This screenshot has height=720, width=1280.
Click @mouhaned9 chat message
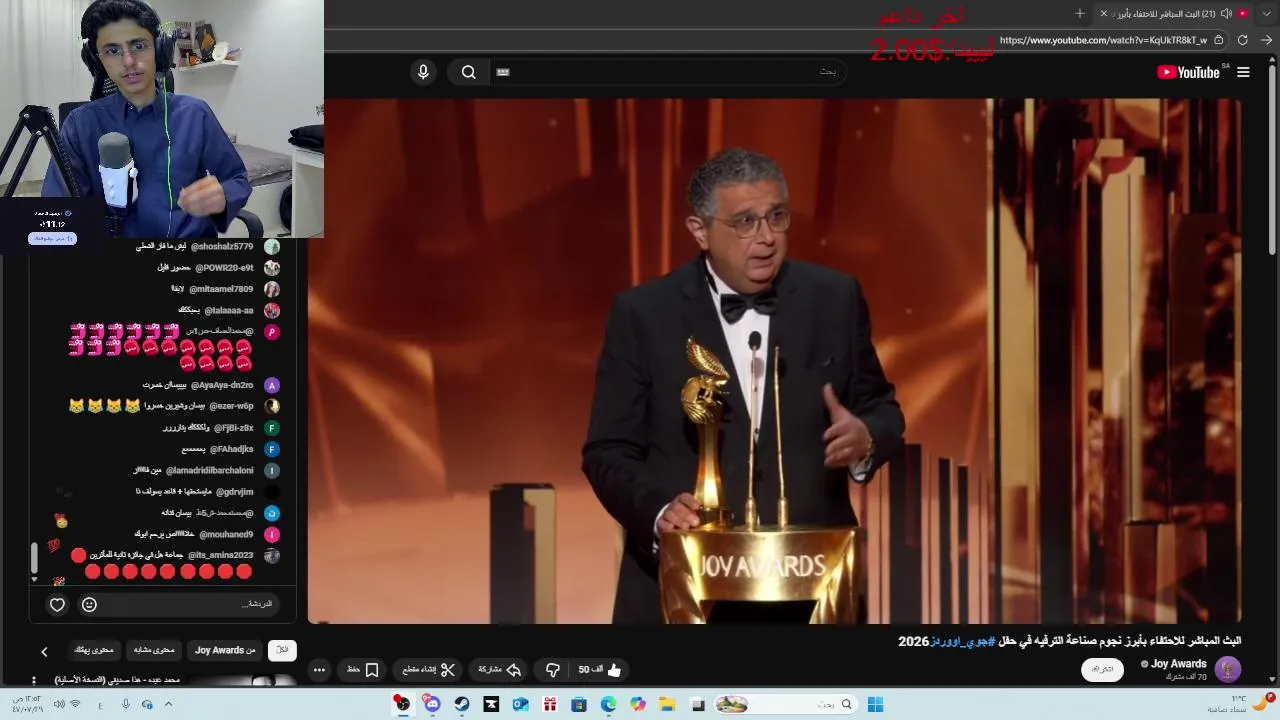(x=194, y=534)
